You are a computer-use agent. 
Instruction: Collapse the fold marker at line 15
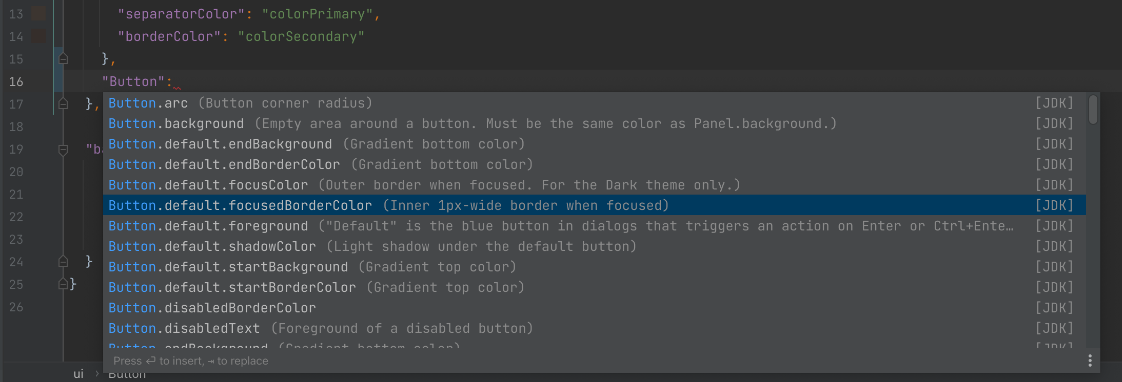click(x=63, y=59)
